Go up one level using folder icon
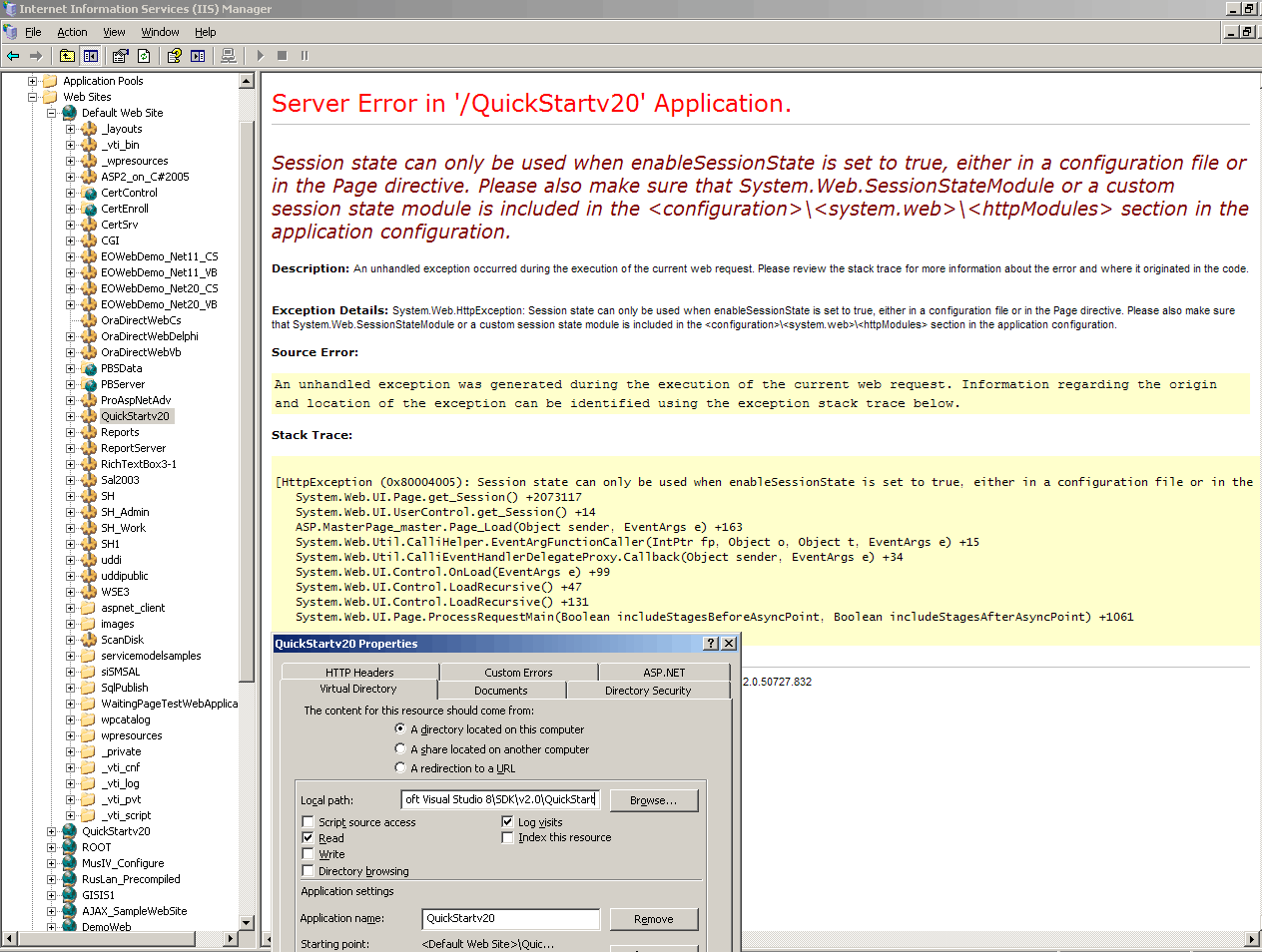Image resolution: width=1262 pixels, height=952 pixels. [67, 56]
